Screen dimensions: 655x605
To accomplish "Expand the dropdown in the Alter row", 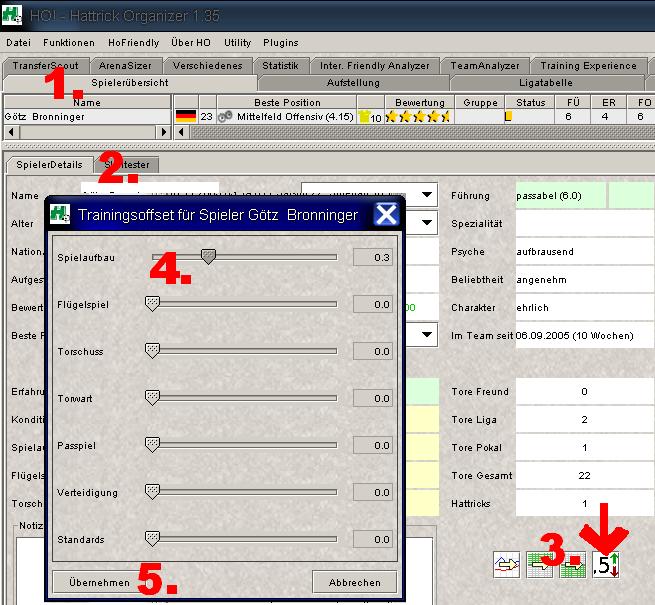I will tap(427, 222).
